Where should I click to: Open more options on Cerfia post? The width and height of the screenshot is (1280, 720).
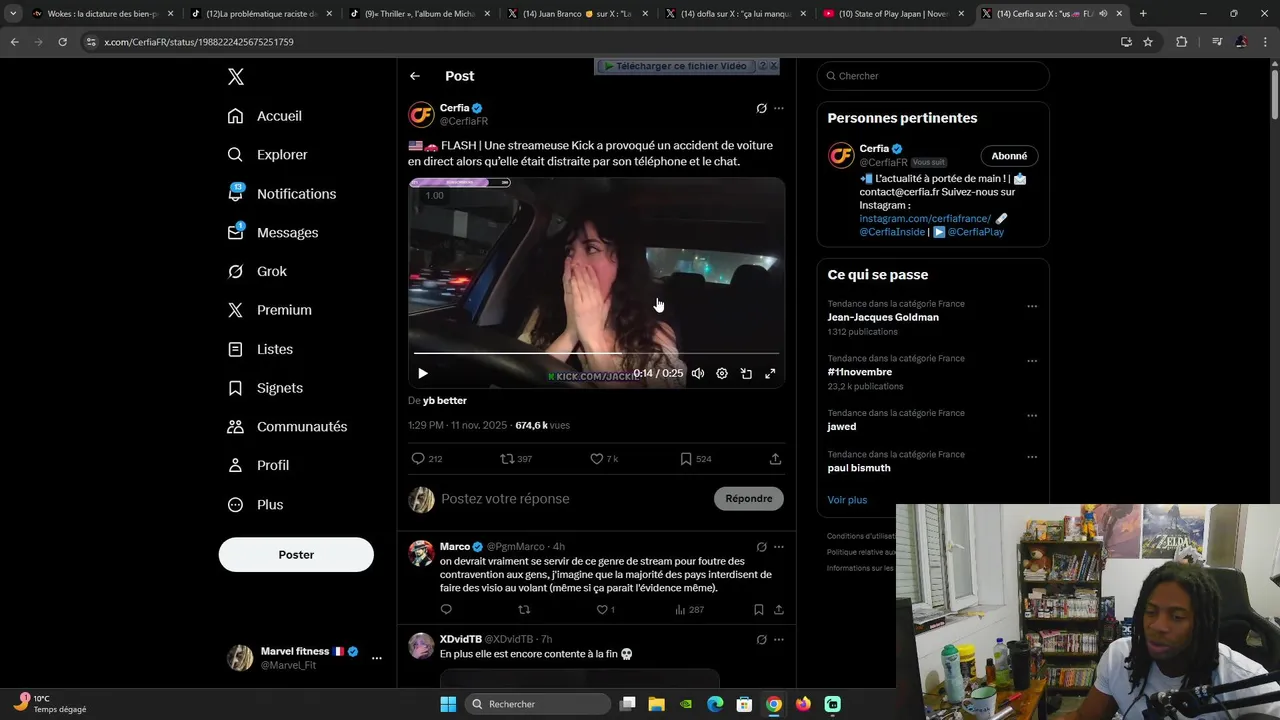(779, 108)
